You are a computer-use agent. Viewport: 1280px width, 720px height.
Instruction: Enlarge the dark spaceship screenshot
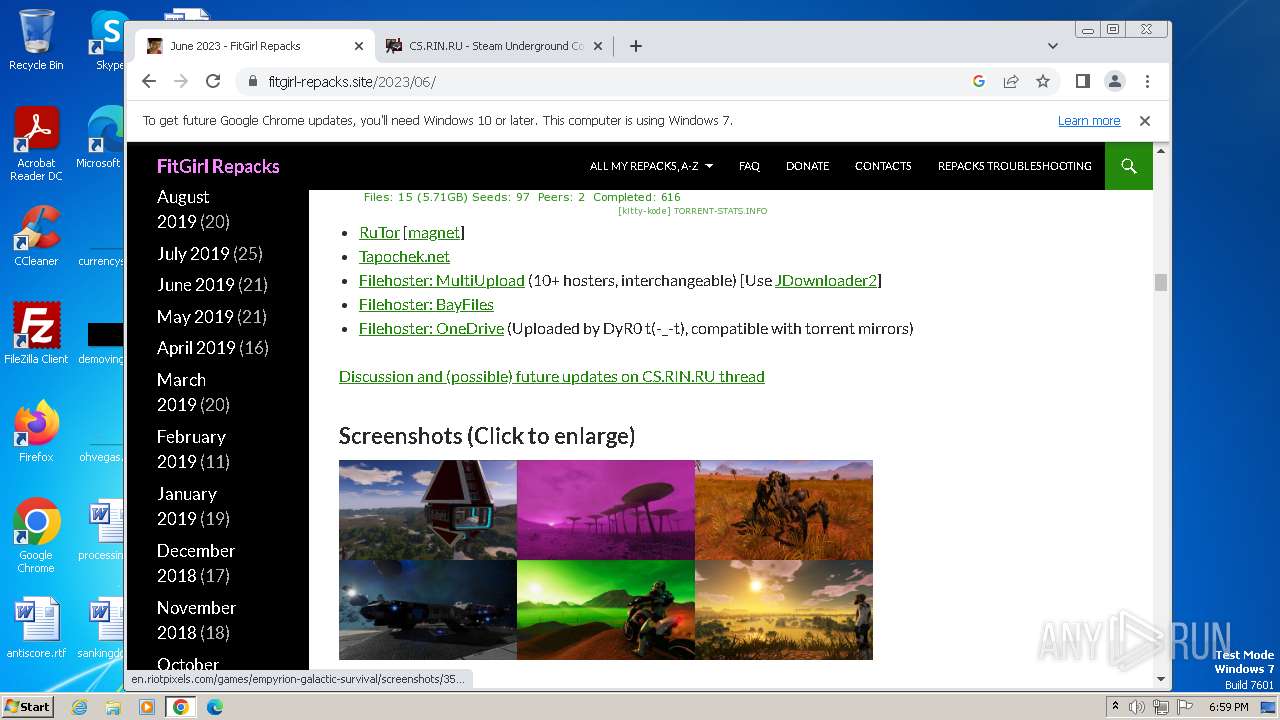tap(428, 610)
